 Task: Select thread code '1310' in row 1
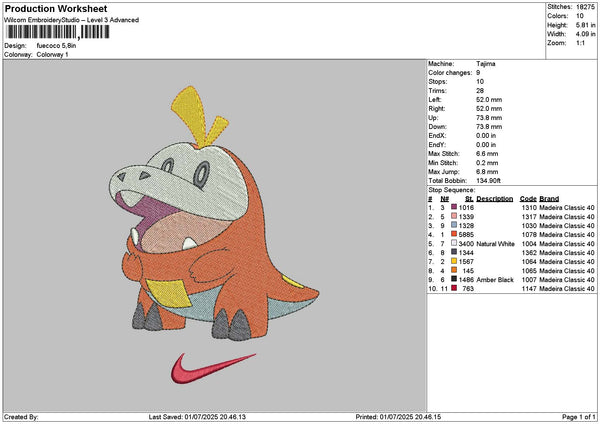pyautogui.click(x=529, y=207)
